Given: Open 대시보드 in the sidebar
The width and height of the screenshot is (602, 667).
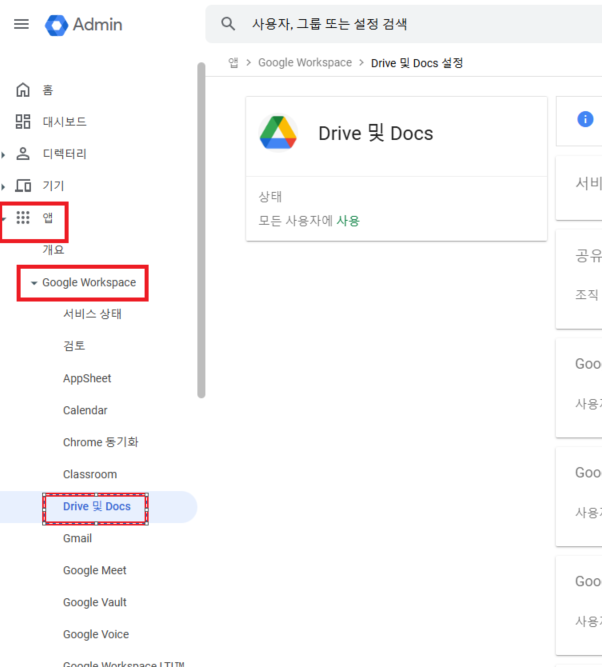Looking at the screenshot, I should pos(65,122).
